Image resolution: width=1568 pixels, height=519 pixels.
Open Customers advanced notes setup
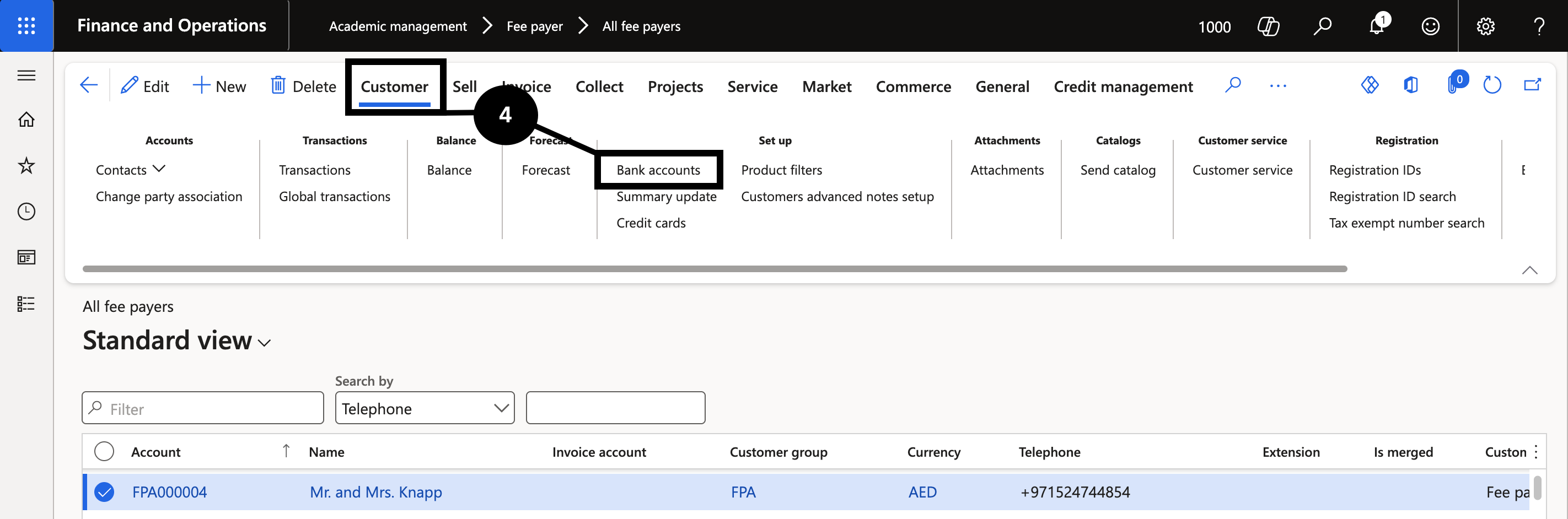pyautogui.click(x=837, y=196)
